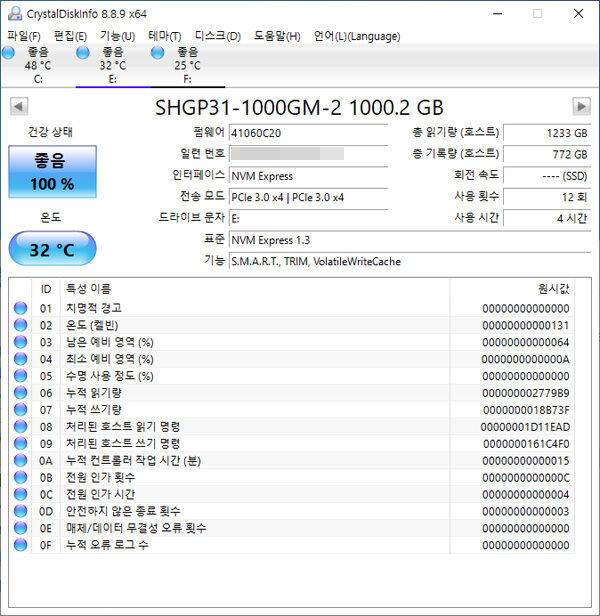600x616 pixels.
Task: Click total host writes value 772 GB
Action: [547, 154]
